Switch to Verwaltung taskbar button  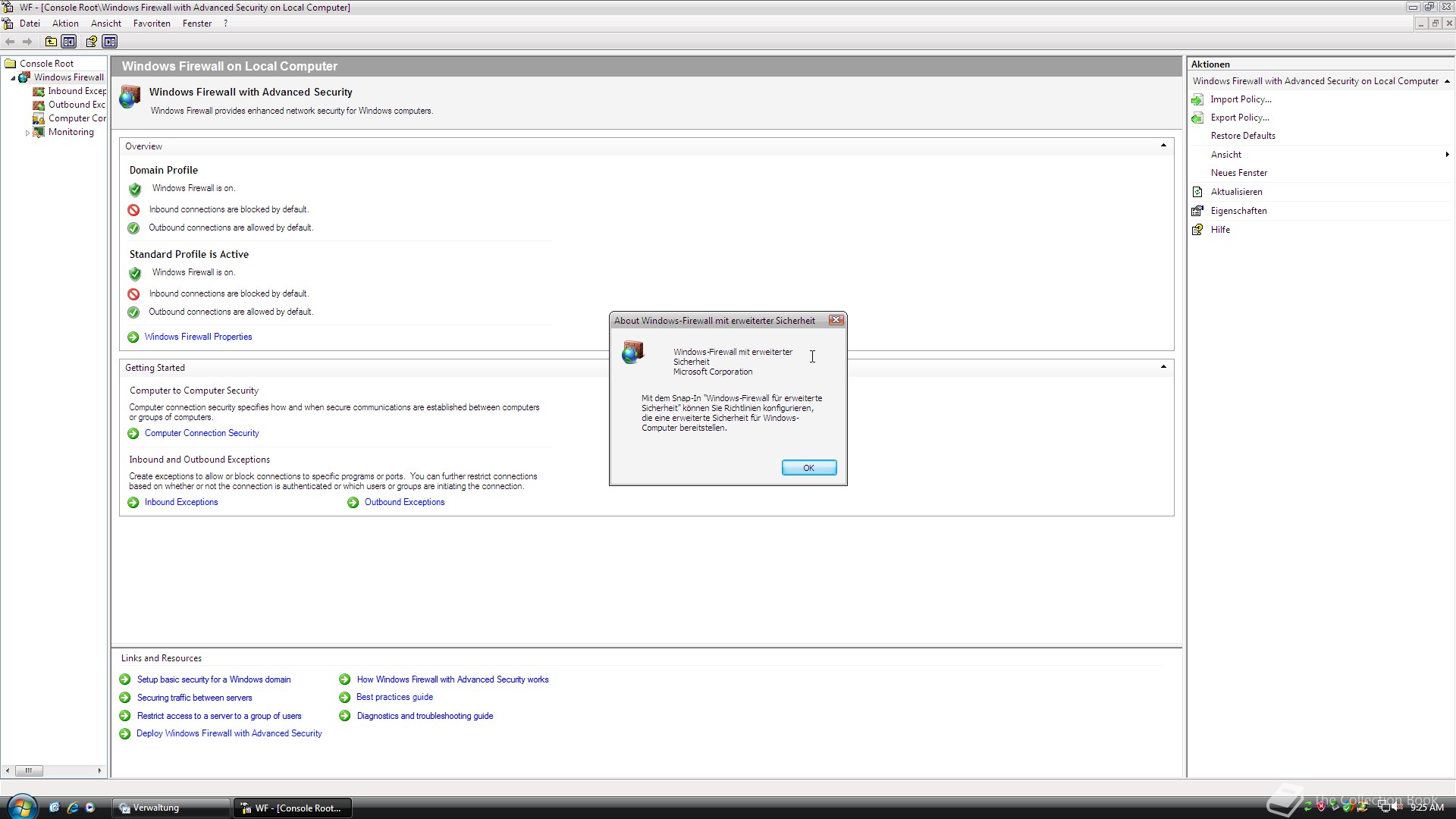pyautogui.click(x=172, y=808)
